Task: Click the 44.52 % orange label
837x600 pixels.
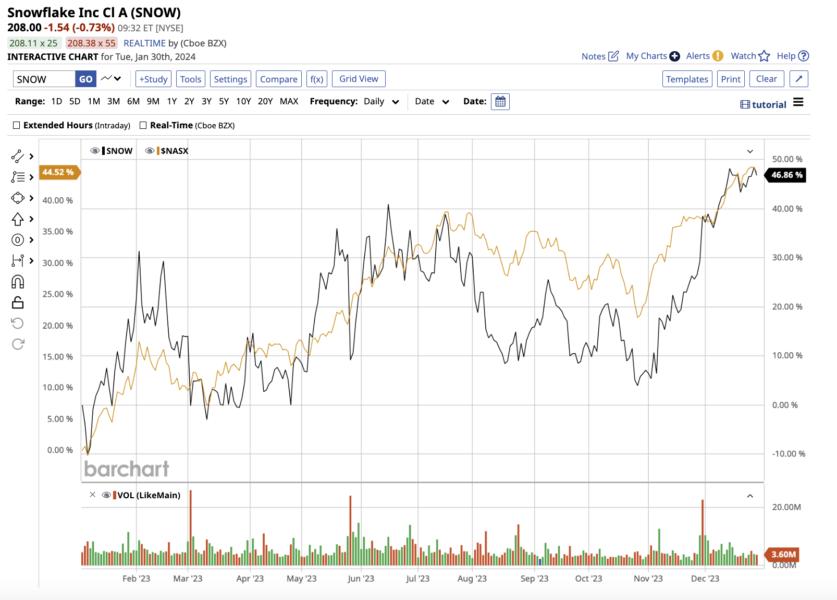Action: [x=59, y=172]
